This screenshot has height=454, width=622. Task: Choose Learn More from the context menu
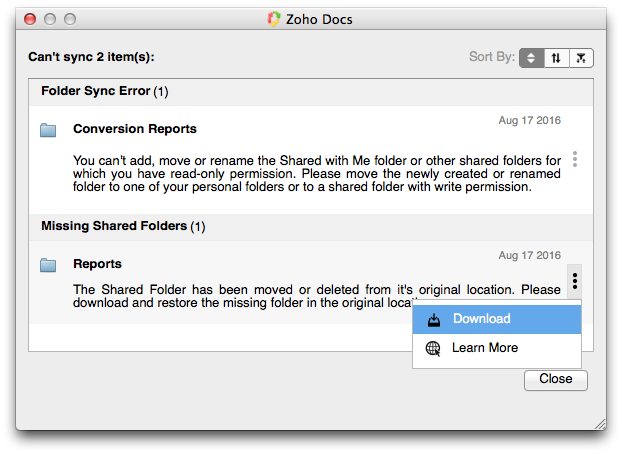tap(484, 348)
